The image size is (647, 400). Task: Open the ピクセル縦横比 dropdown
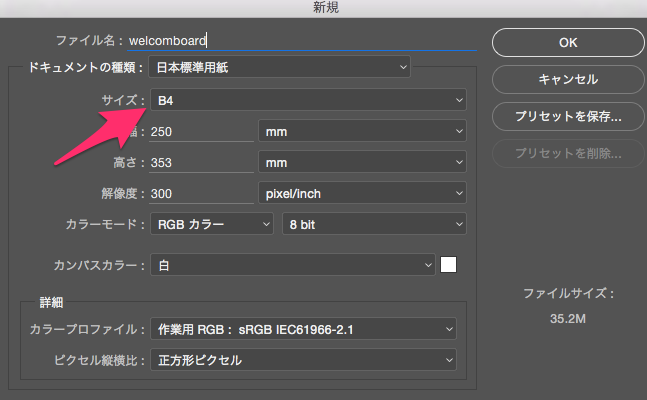tap(303, 360)
